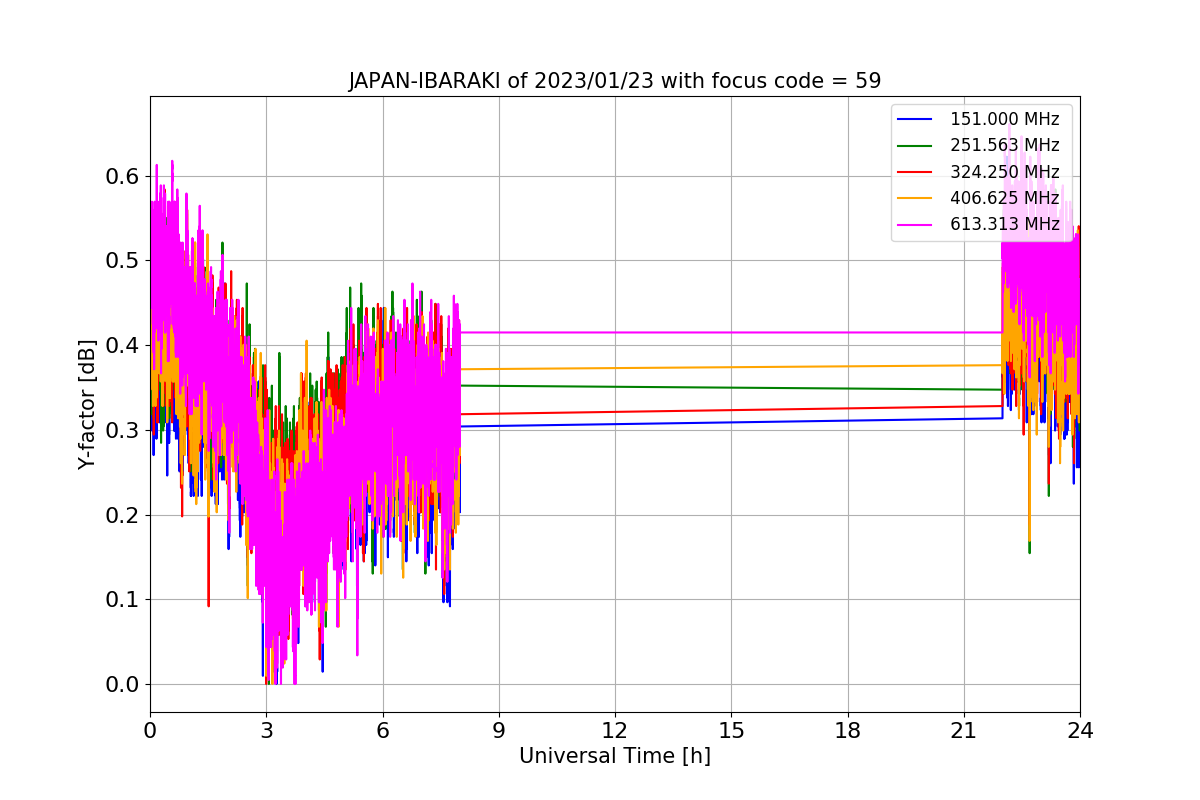Click the x-axis tick label 15
This screenshot has height=800, width=1200.
(731, 730)
